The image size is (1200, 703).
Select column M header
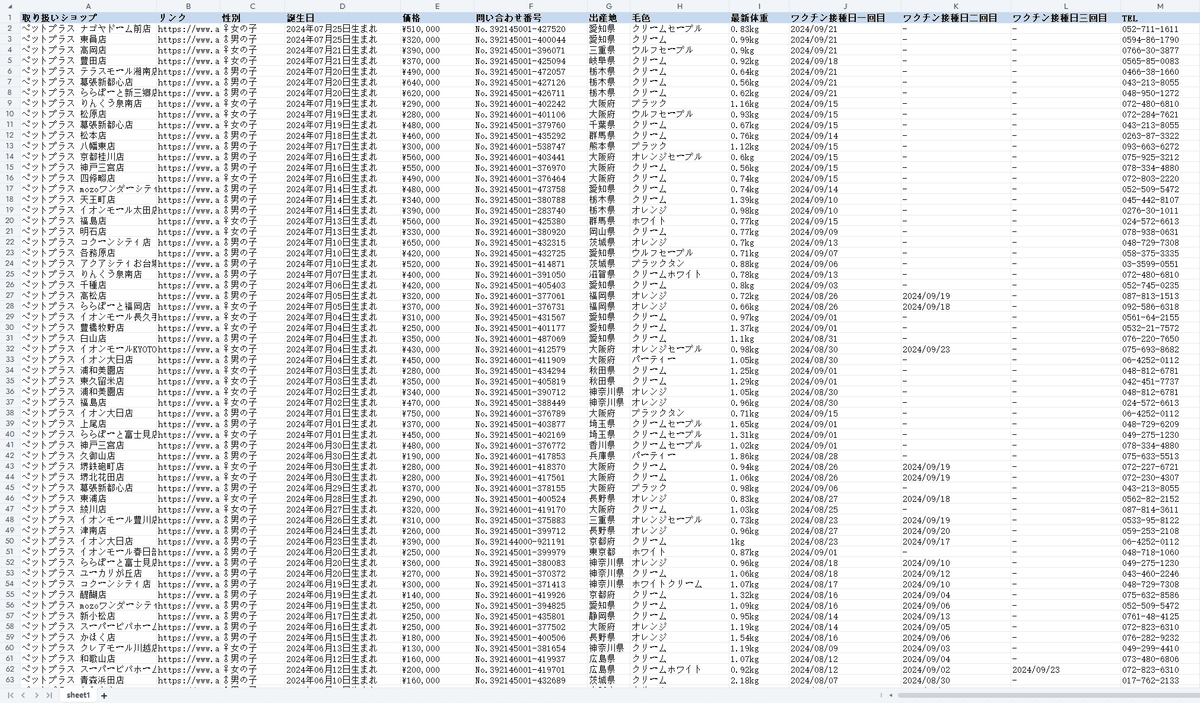[x=1160, y=6]
